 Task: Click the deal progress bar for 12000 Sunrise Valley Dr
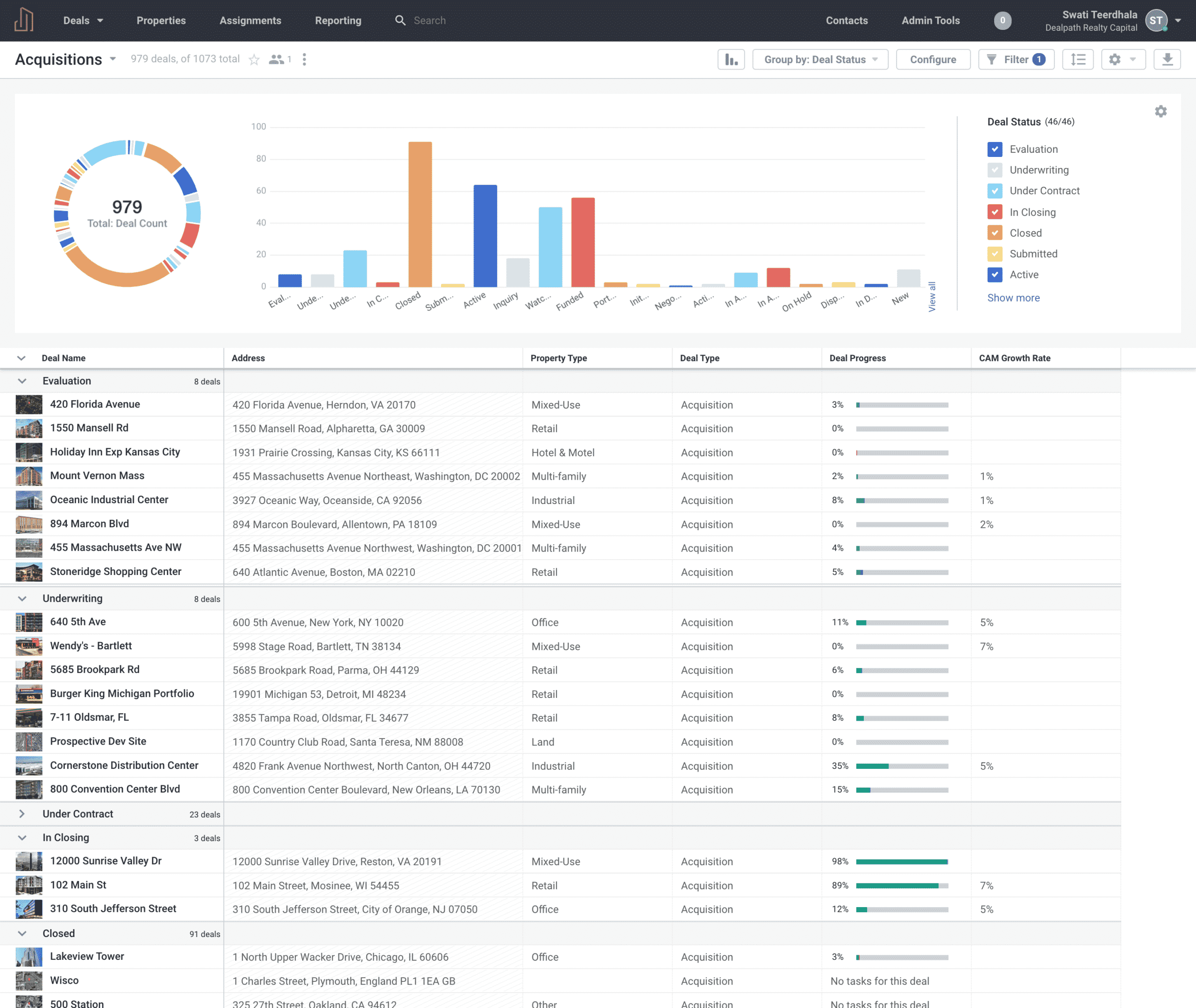point(902,861)
